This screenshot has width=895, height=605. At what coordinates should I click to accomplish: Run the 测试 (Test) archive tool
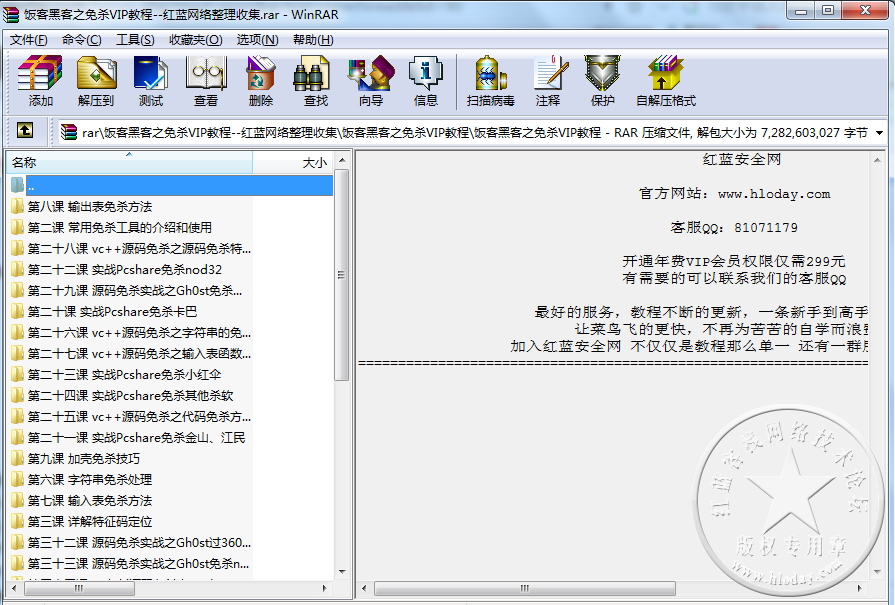[x=151, y=80]
